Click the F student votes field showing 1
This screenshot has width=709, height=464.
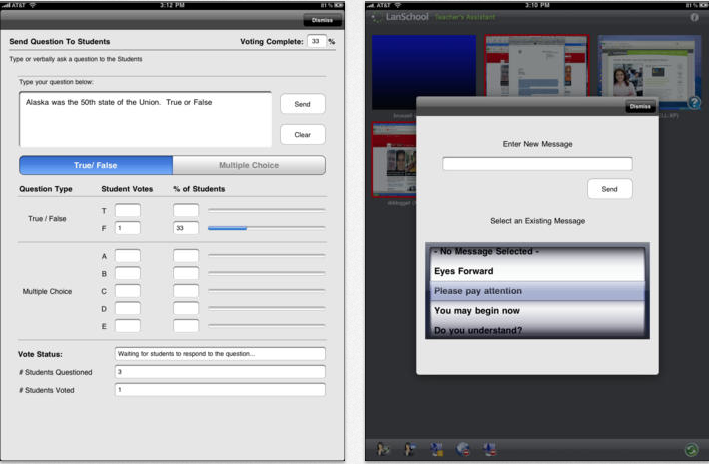coord(128,228)
